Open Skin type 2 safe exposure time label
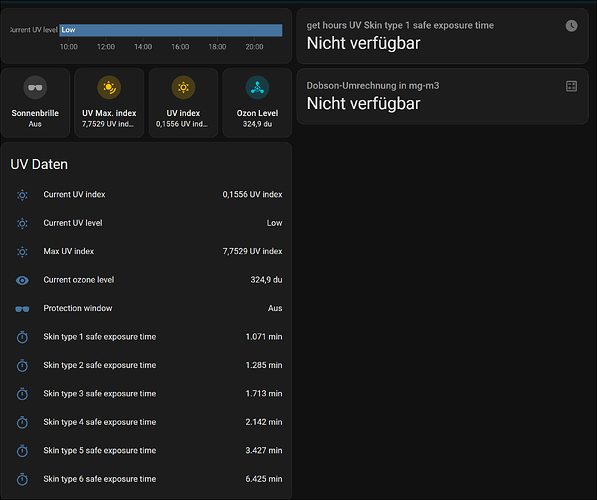This screenshot has height=500, width=597. [x=100, y=365]
